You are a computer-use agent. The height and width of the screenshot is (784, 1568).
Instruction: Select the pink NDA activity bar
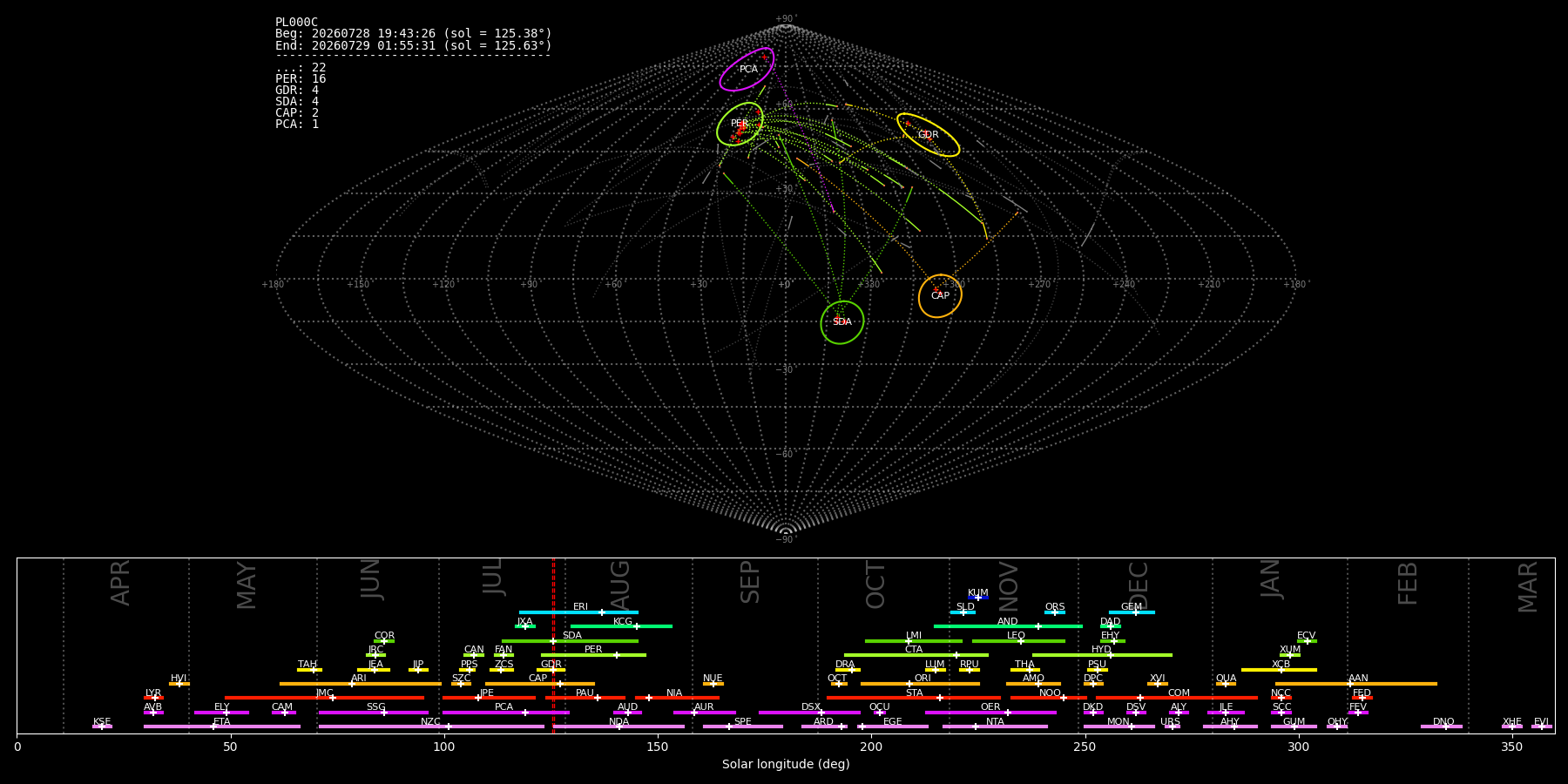coord(618,727)
